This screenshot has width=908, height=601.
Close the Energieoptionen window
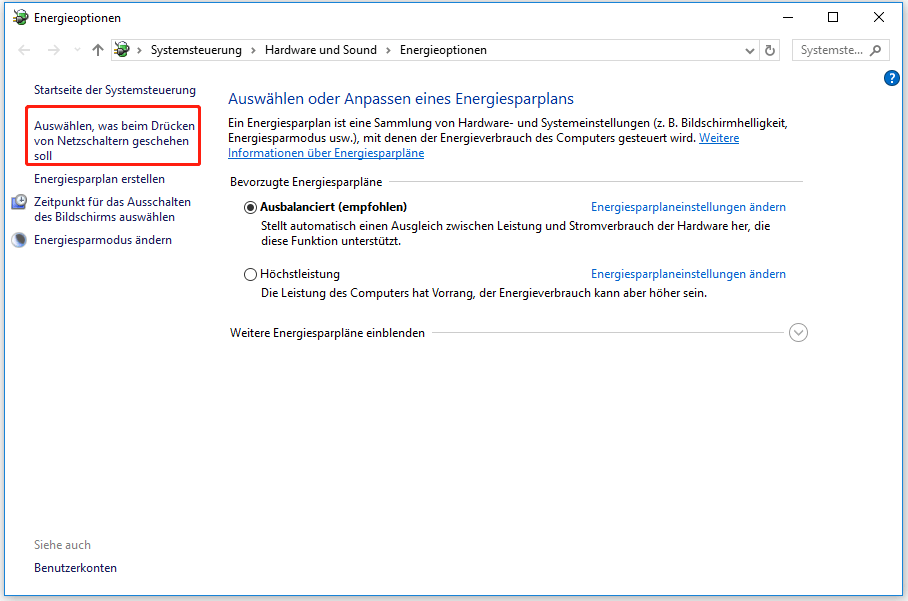pos(878,17)
